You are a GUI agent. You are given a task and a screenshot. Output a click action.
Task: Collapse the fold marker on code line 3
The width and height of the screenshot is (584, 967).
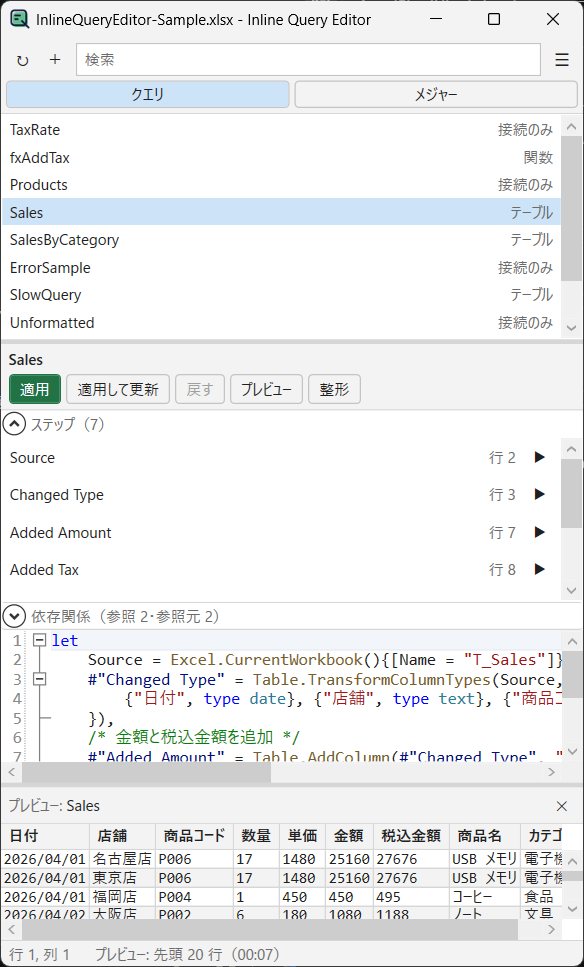(39, 679)
